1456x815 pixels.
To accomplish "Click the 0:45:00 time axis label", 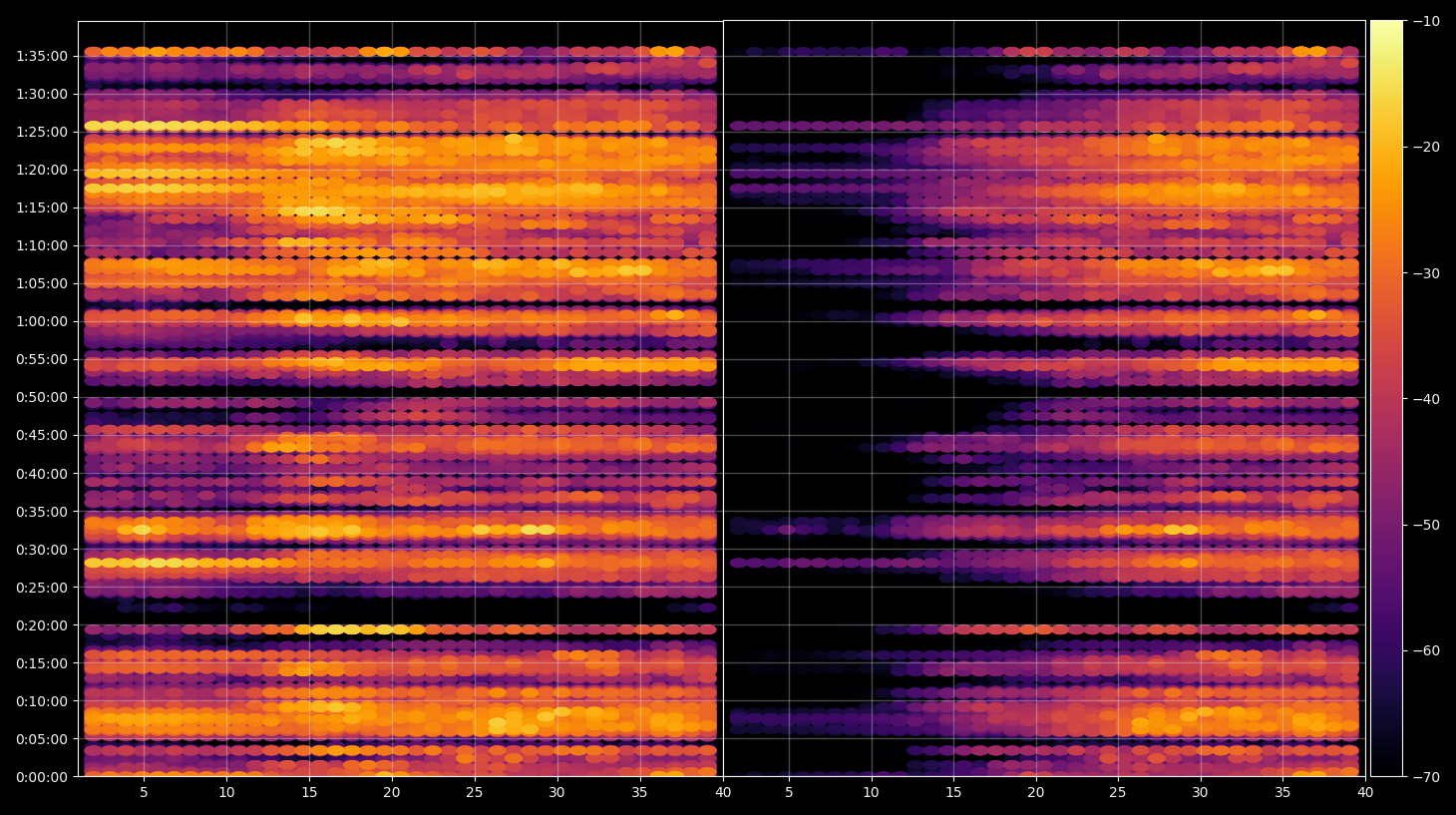I will click(42, 435).
